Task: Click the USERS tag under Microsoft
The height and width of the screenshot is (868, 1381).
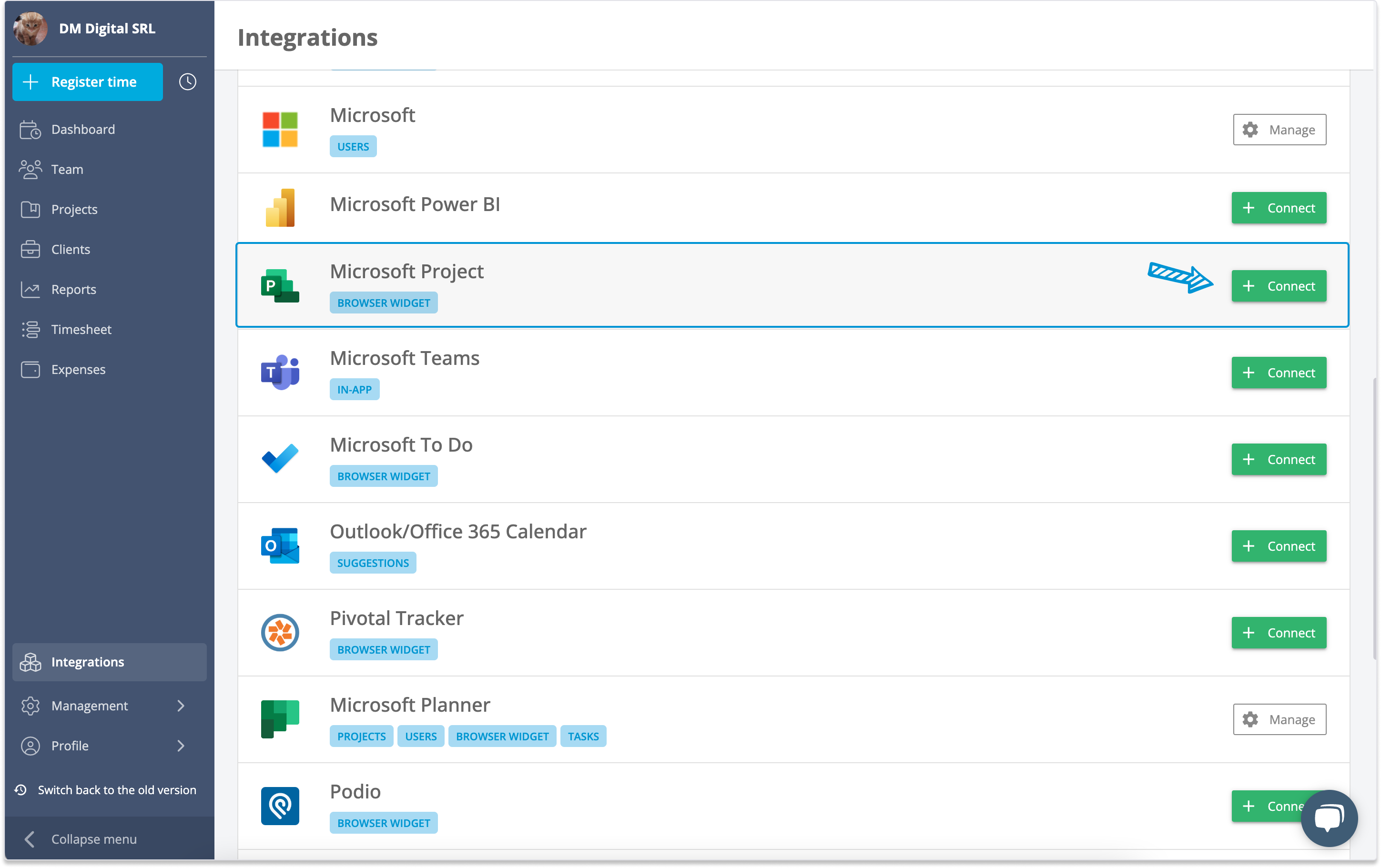Action: pos(353,147)
